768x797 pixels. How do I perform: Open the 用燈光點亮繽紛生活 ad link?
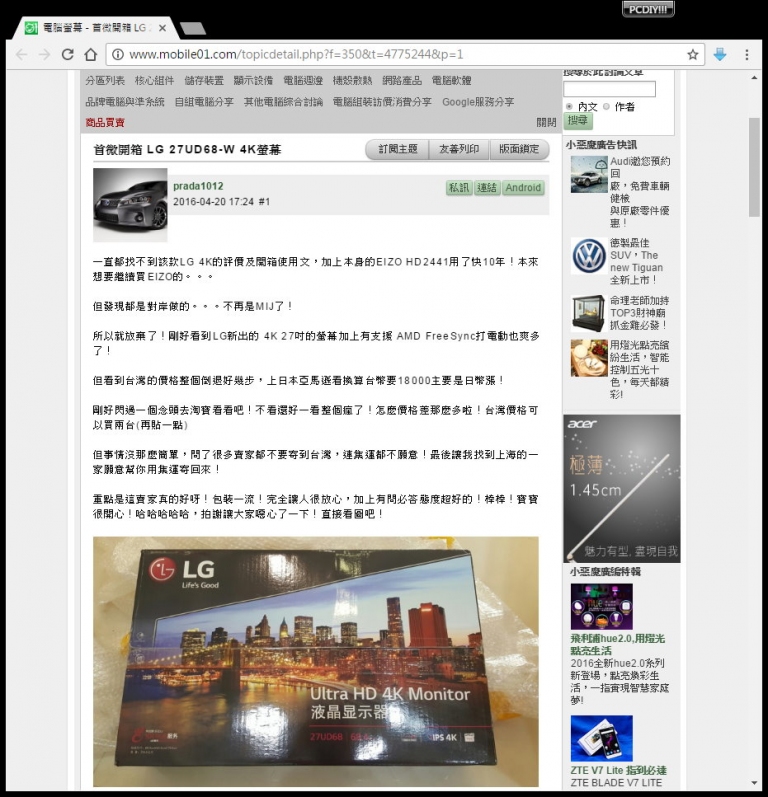coord(639,369)
